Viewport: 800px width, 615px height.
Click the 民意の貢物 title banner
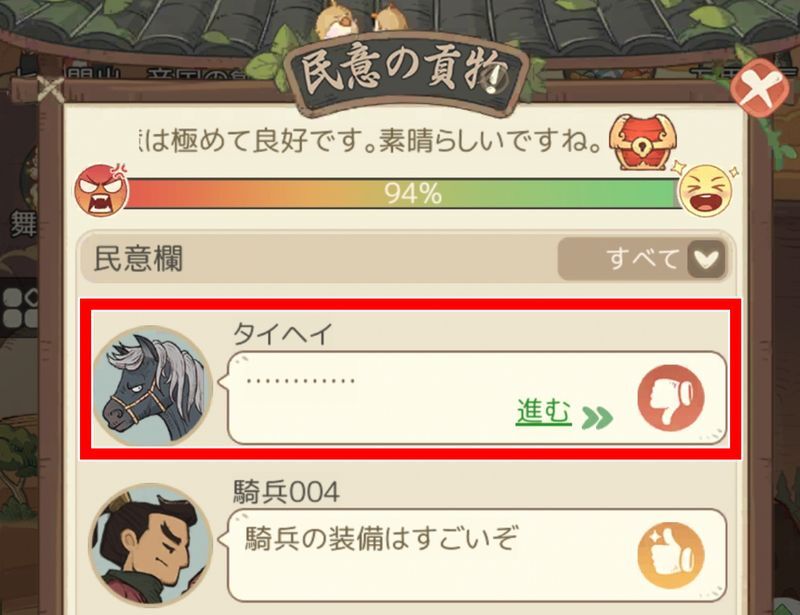click(x=406, y=74)
